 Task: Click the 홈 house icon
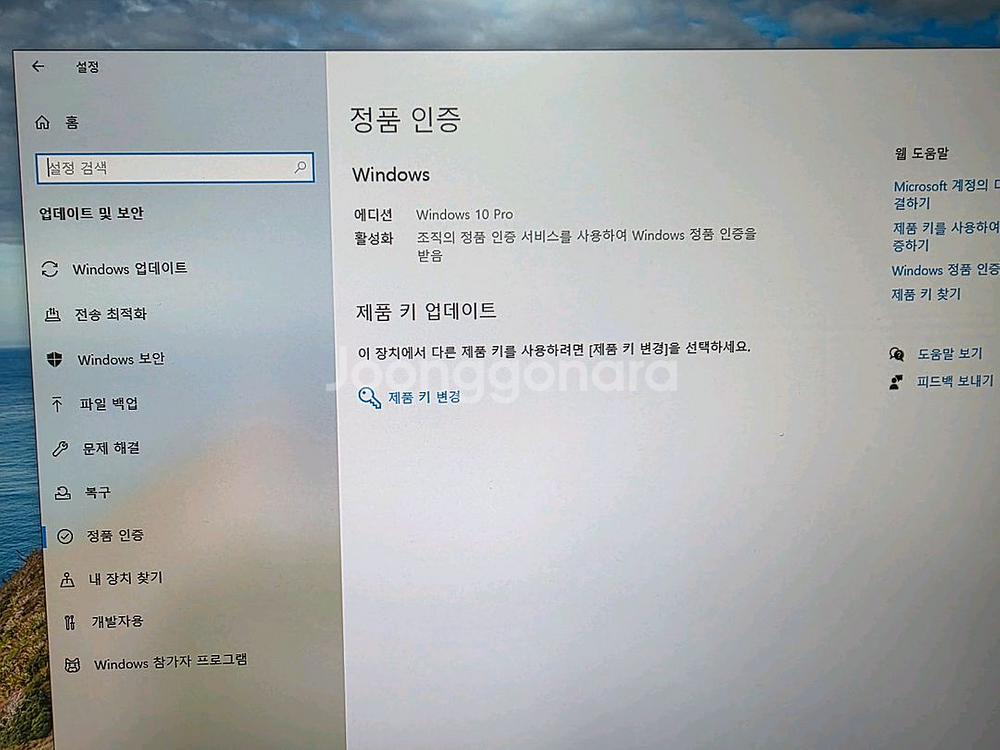coord(43,121)
